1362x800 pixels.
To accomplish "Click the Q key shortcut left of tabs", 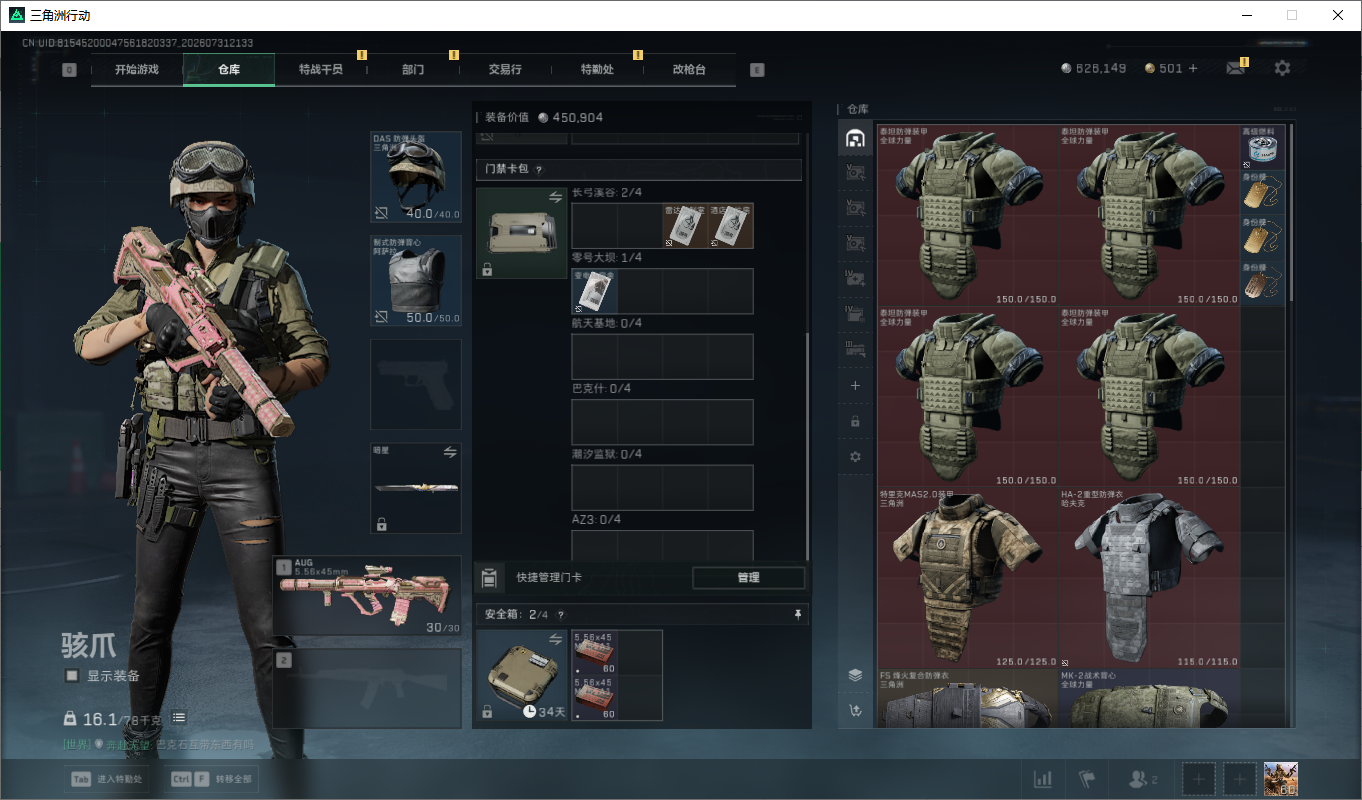I will 69,70.
